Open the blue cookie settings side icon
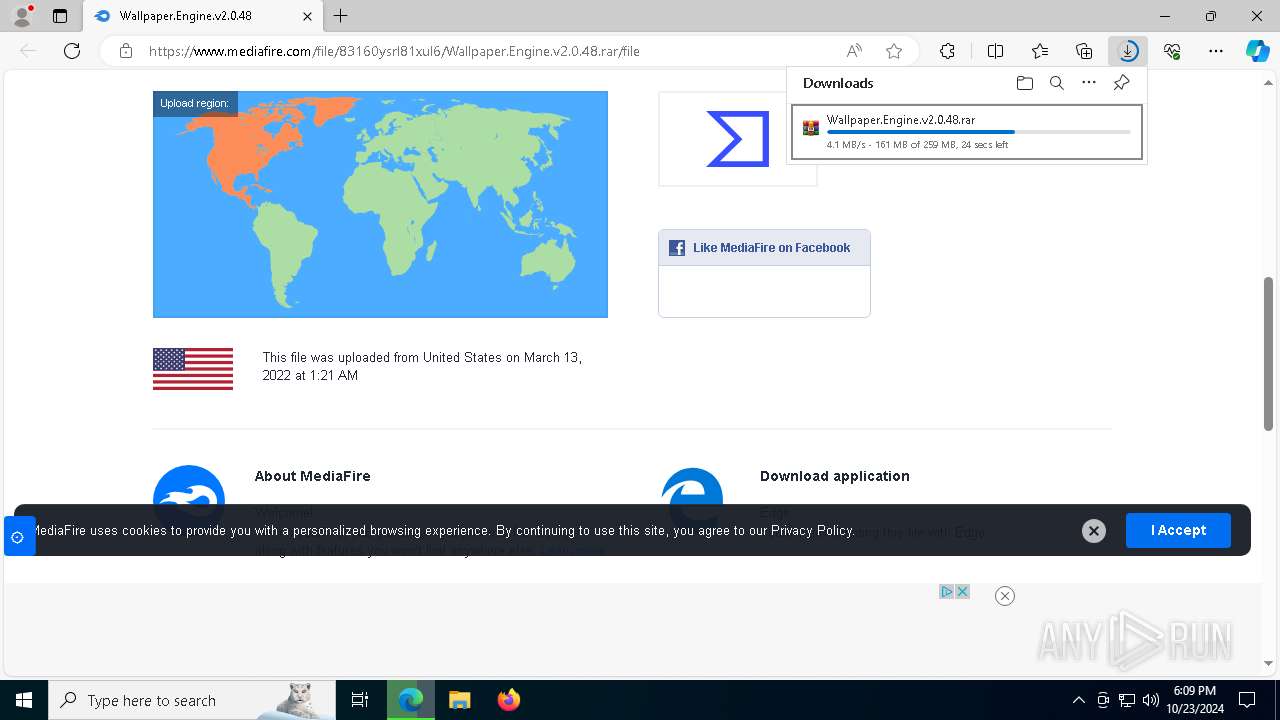1280x720 pixels. [x=18, y=537]
